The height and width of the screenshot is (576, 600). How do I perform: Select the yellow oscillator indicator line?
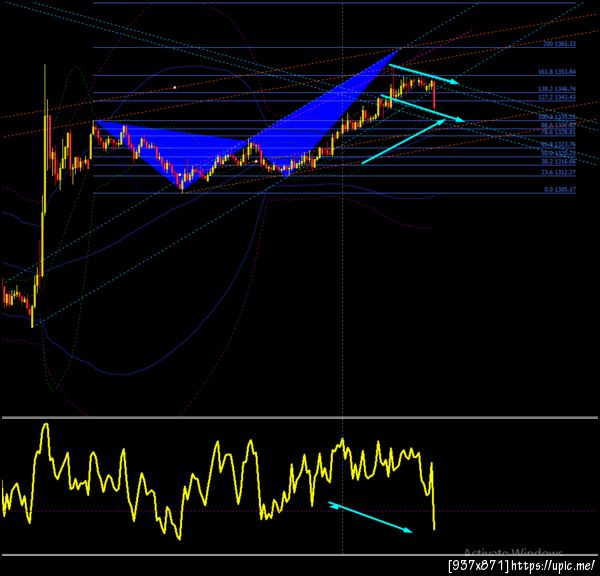[x=218, y=481]
